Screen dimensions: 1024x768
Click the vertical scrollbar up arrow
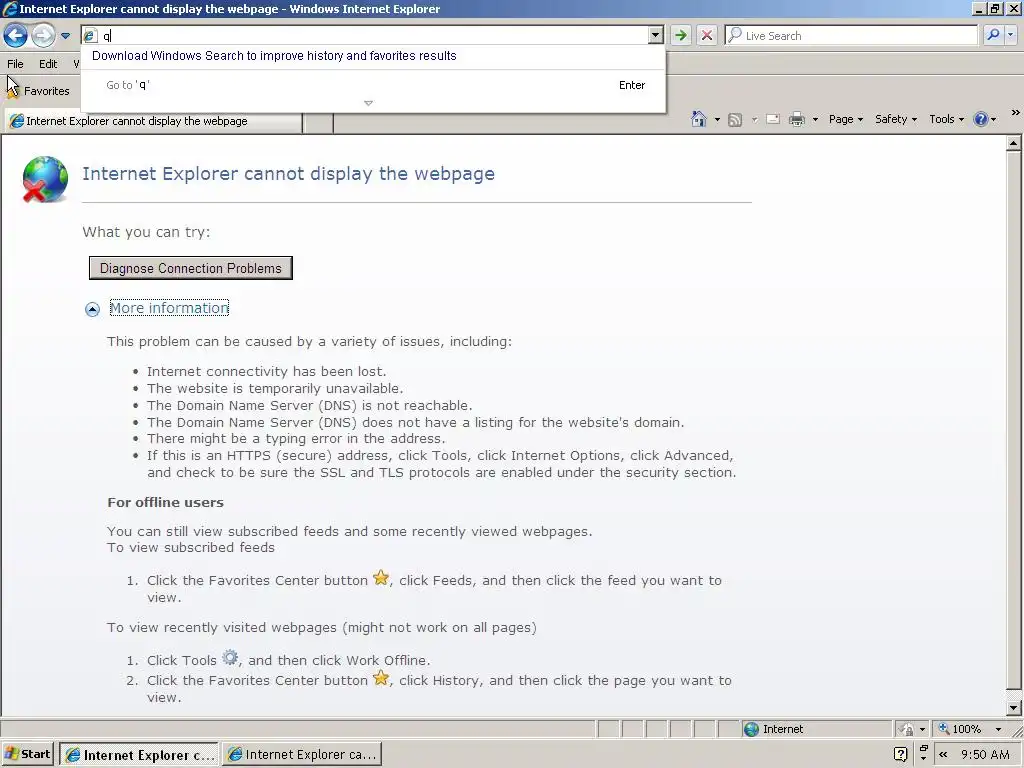pyautogui.click(x=1014, y=142)
